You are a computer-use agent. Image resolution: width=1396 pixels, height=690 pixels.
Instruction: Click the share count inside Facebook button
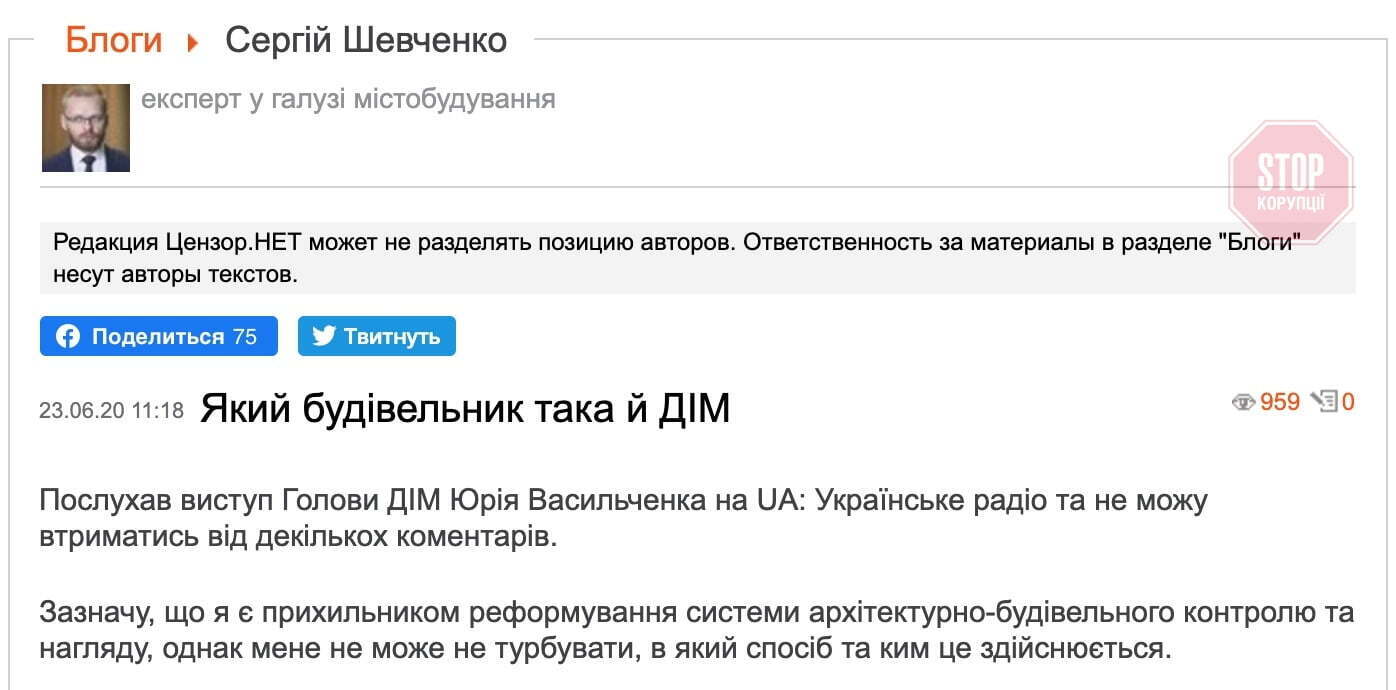click(x=250, y=336)
